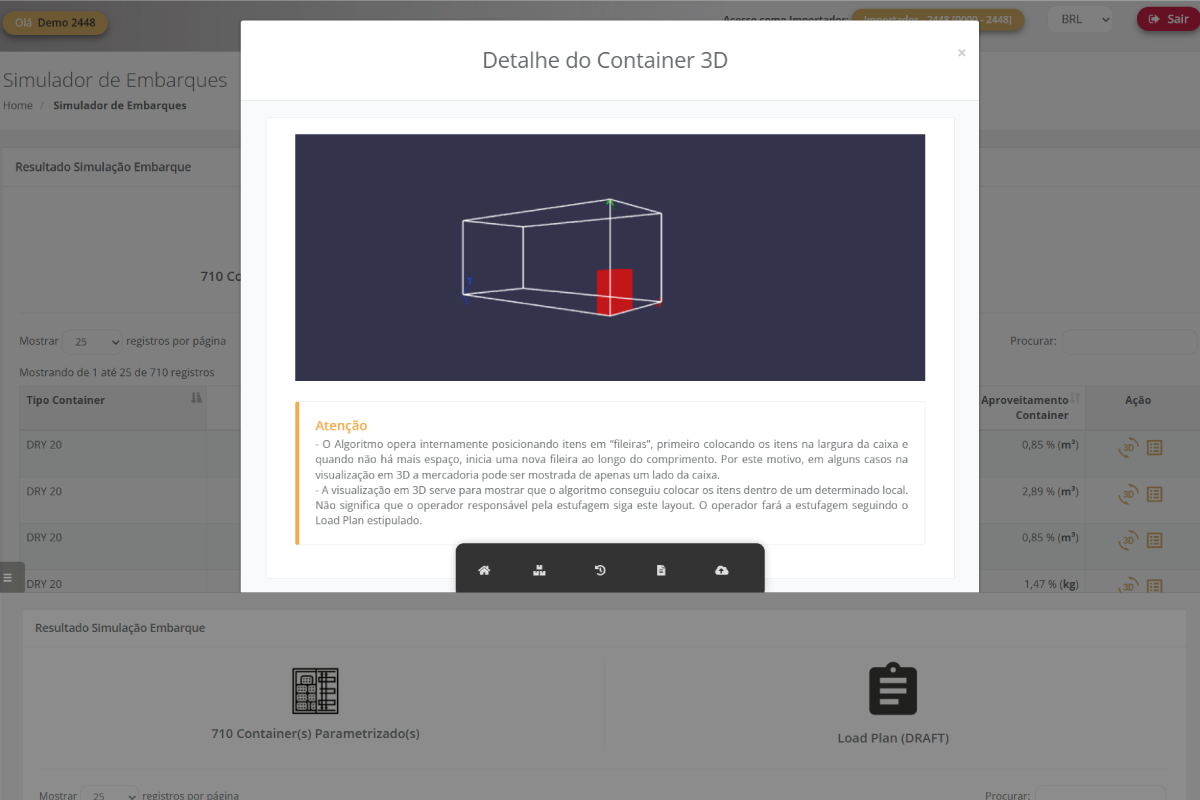Click the Olá Demo 2448 user button
1200x800 pixels.
pyautogui.click(x=55, y=23)
